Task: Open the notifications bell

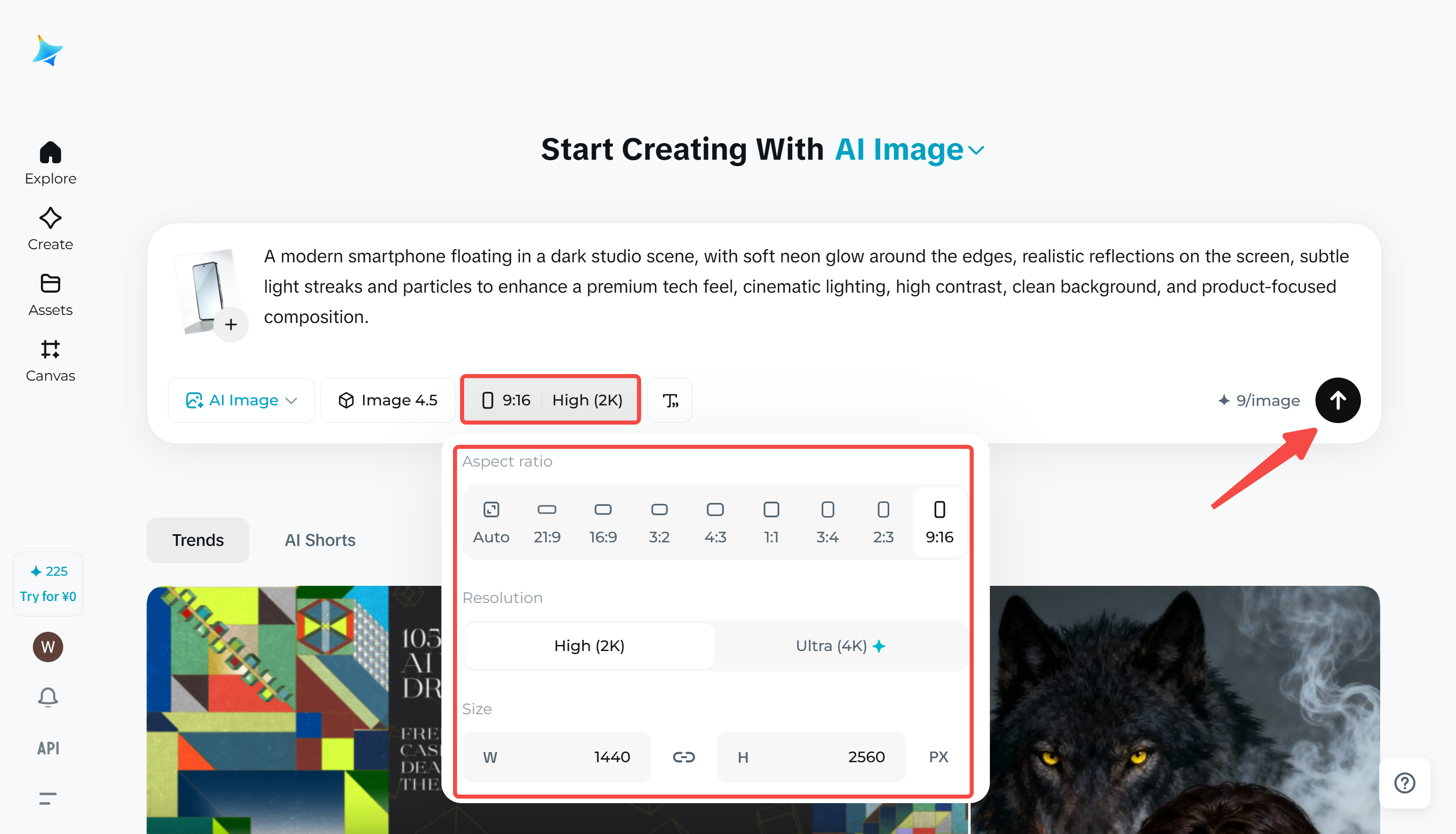Action: (x=48, y=697)
